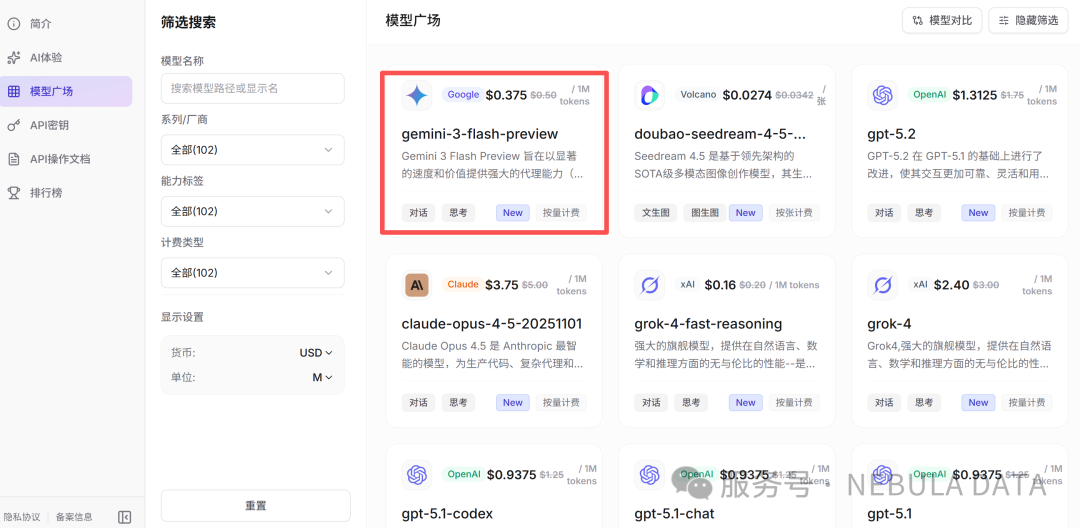1080x528 pixels.
Task: Click the Volcano logo on doubao-seedream card
Action: [x=649, y=95]
